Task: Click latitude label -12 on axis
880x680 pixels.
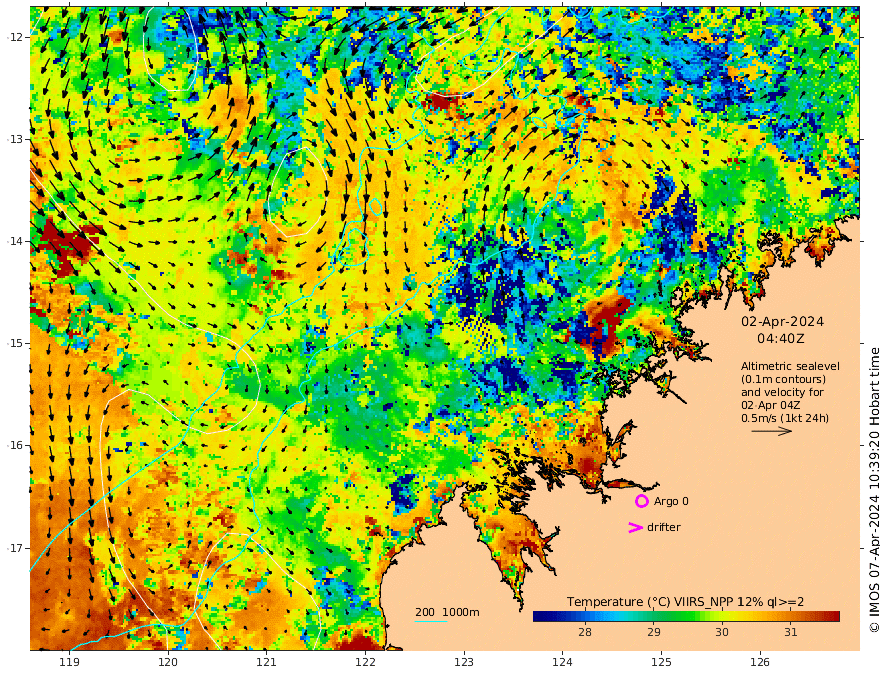Action: tap(14, 37)
